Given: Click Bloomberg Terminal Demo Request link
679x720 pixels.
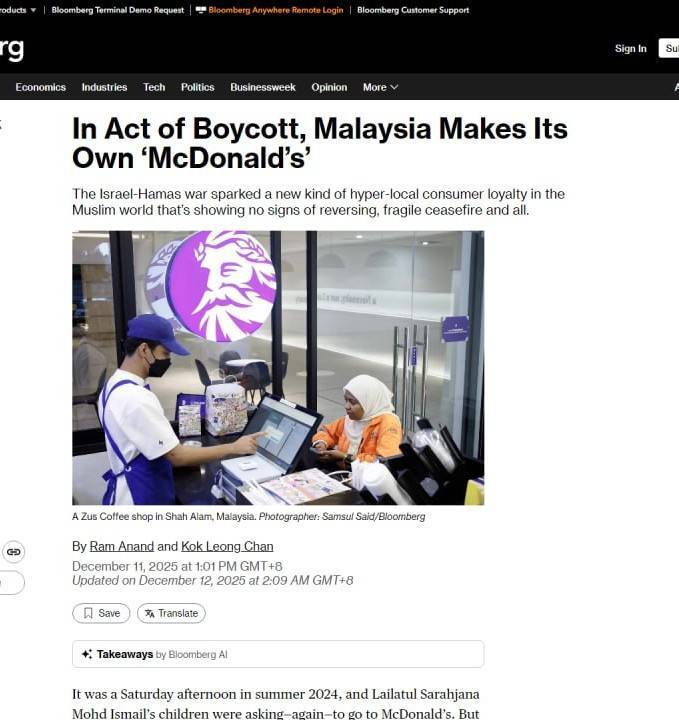Looking at the screenshot, I should pos(118,10).
